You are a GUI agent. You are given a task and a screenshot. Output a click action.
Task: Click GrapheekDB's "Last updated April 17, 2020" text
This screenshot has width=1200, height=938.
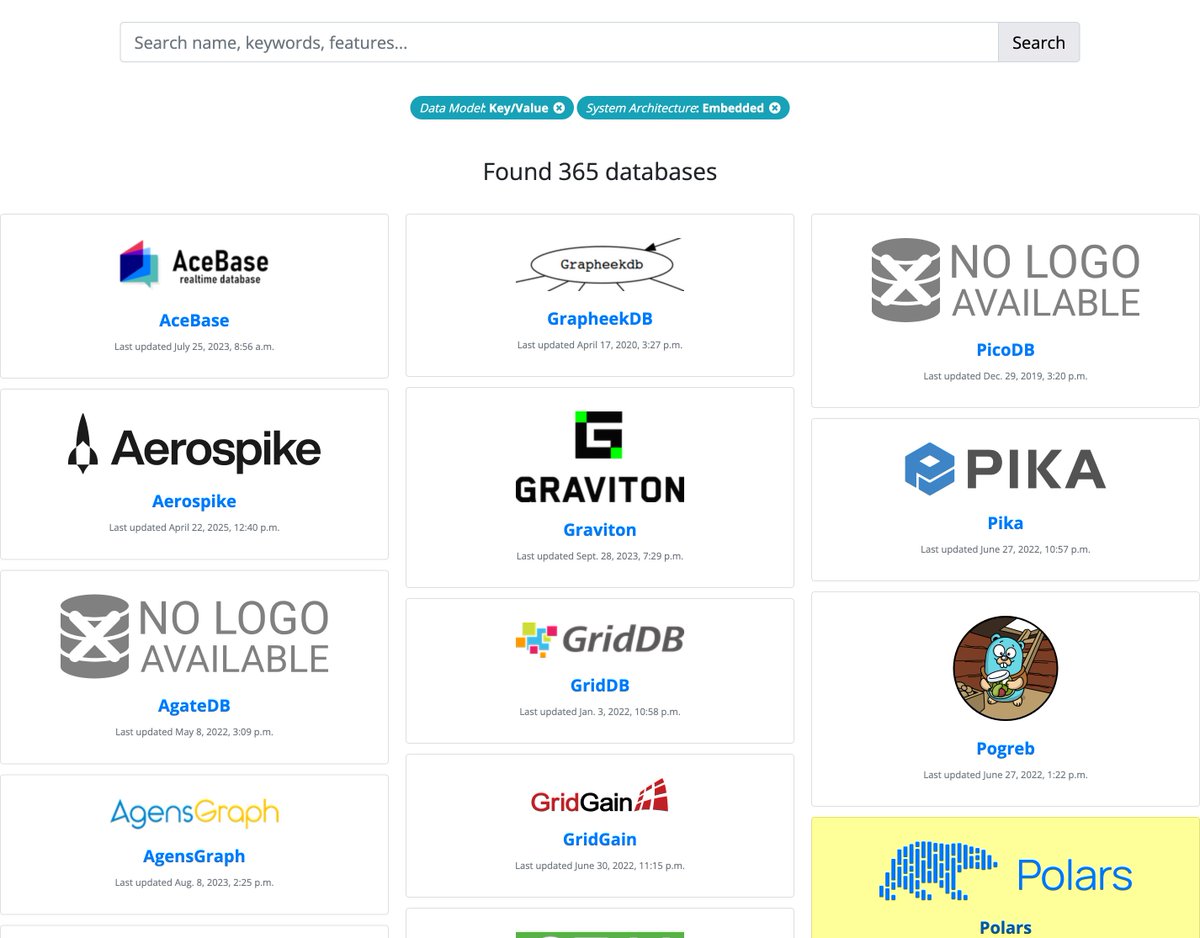tap(600, 345)
